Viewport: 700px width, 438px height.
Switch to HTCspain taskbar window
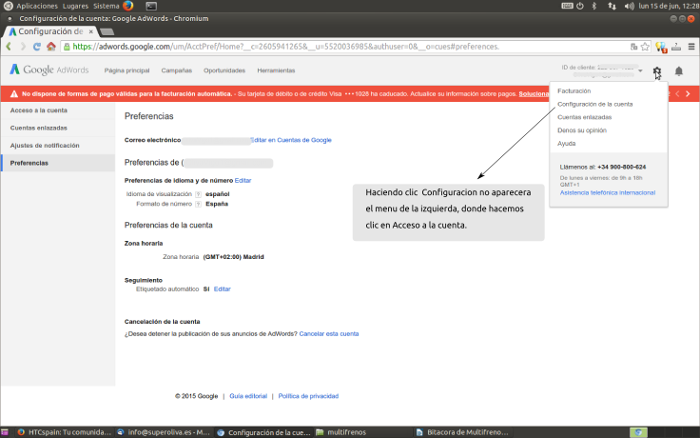(64, 432)
